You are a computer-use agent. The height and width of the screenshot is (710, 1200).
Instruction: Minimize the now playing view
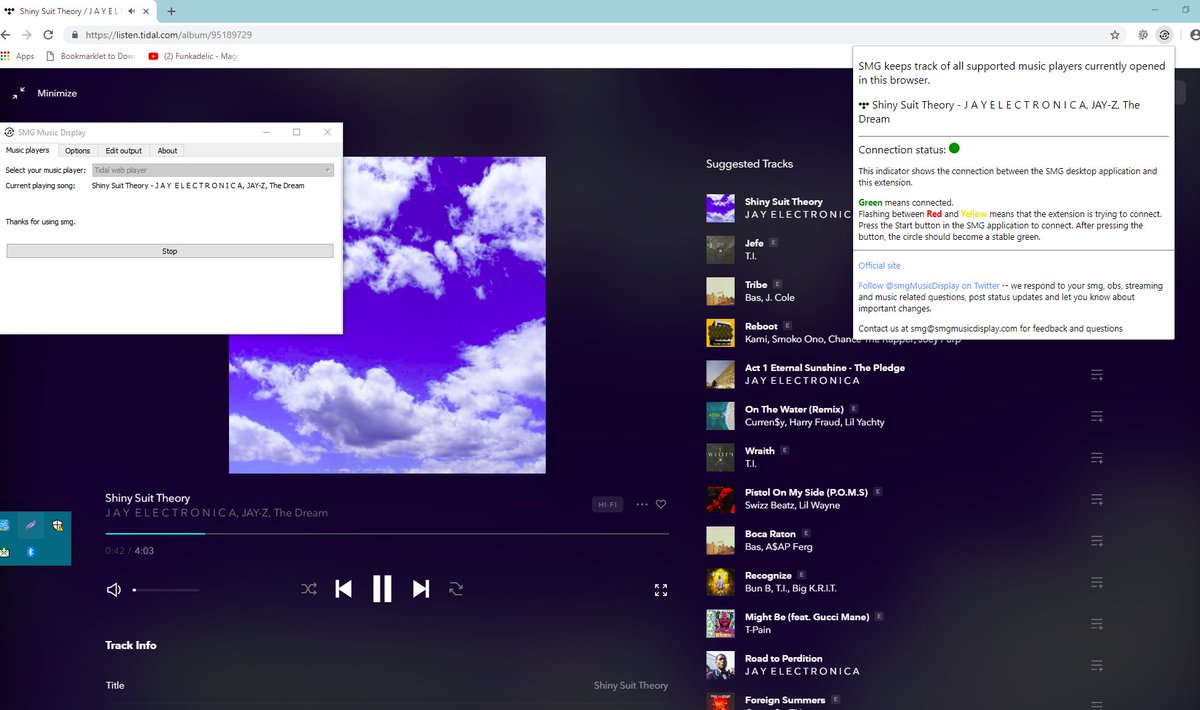coord(57,93)
